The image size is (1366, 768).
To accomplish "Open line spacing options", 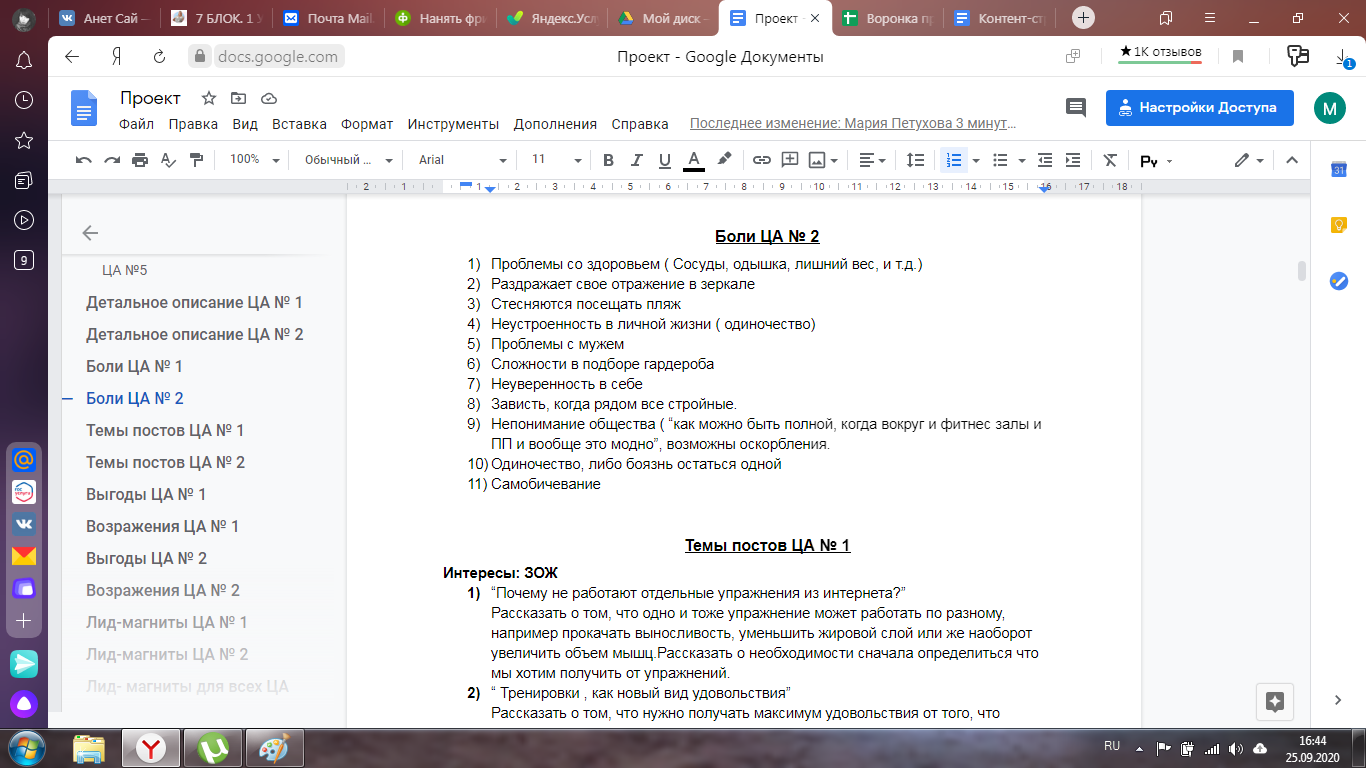I will pyautogui.click(x=915, y=160).
